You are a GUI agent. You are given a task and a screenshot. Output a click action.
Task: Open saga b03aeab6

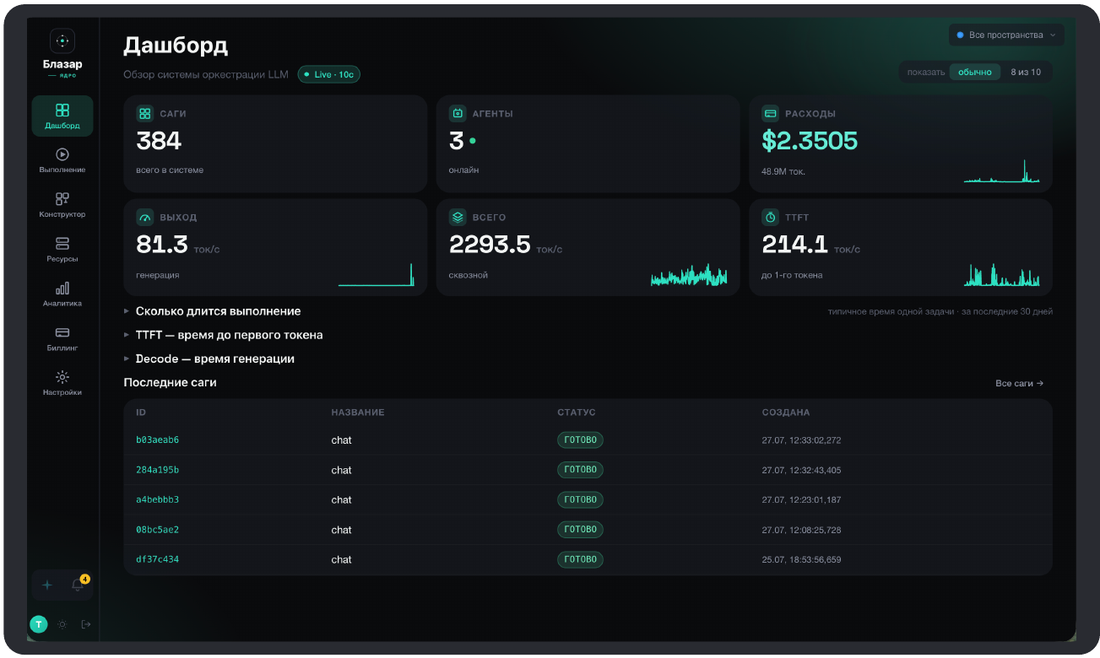[x=157, y=440]
